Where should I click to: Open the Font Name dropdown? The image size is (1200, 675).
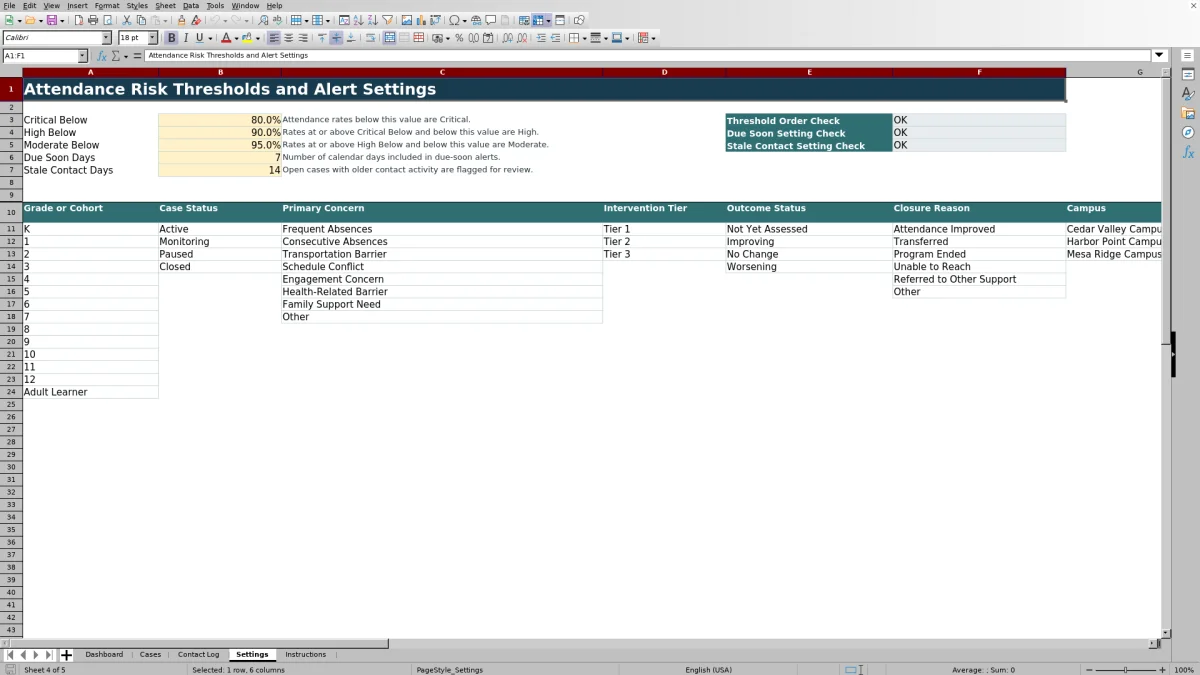coord(106,38)
